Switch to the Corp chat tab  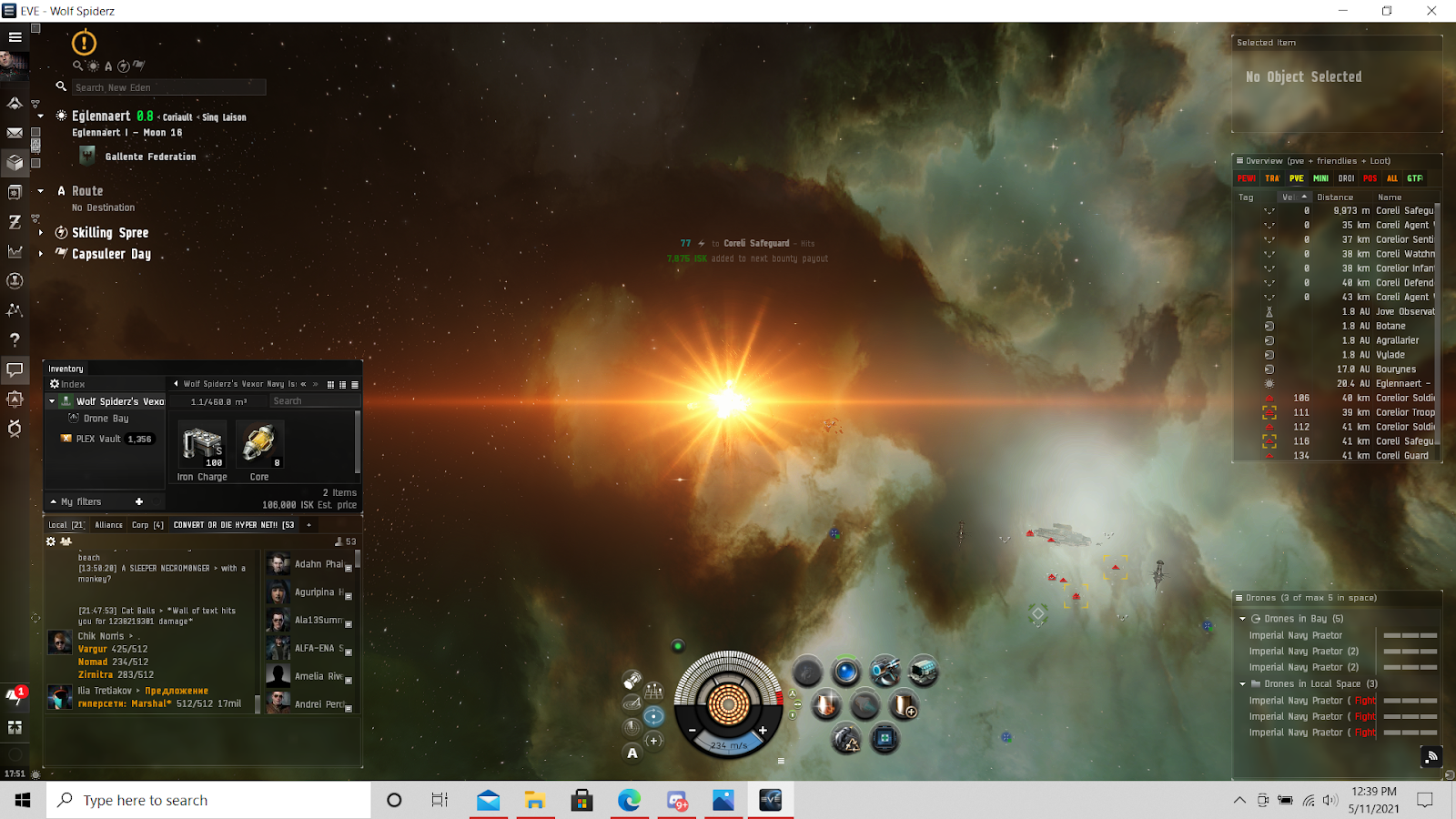[147, 525]
